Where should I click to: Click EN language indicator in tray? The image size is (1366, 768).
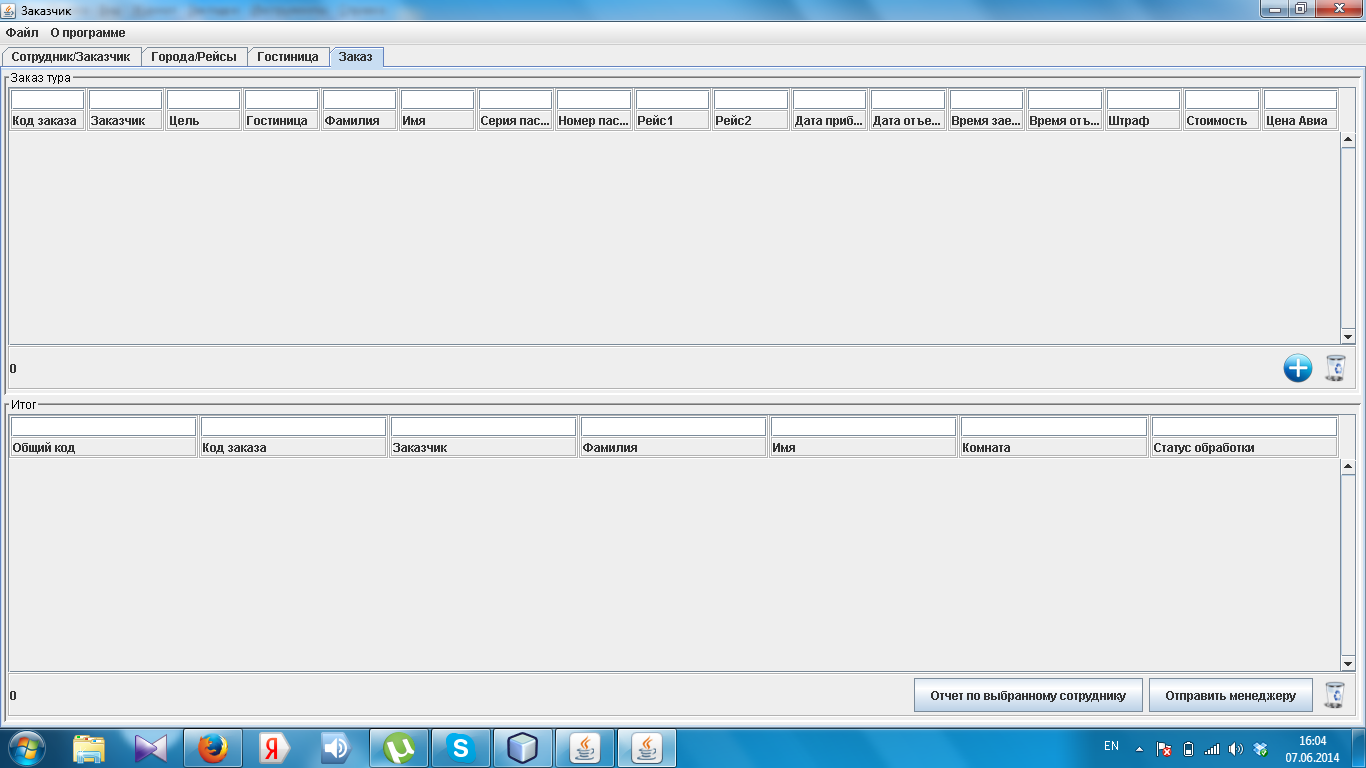pyautogui.click(x=1111, y=746)
